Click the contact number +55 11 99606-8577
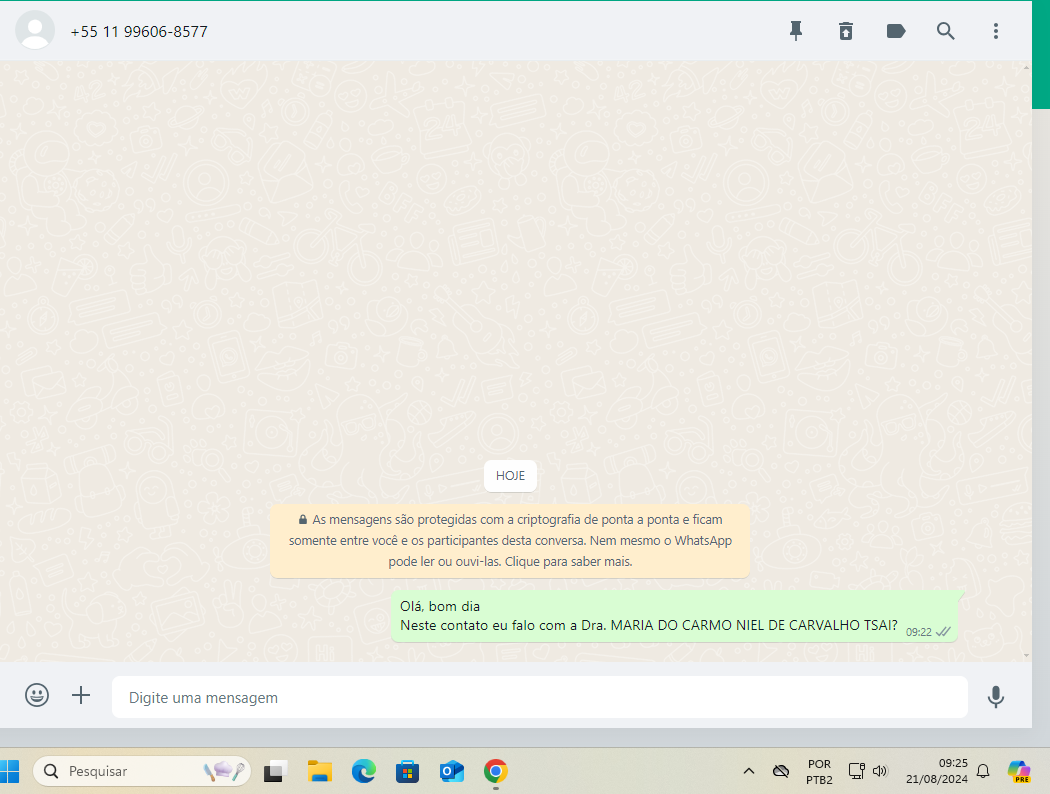 pyautogui.click(x=139, y=31)
